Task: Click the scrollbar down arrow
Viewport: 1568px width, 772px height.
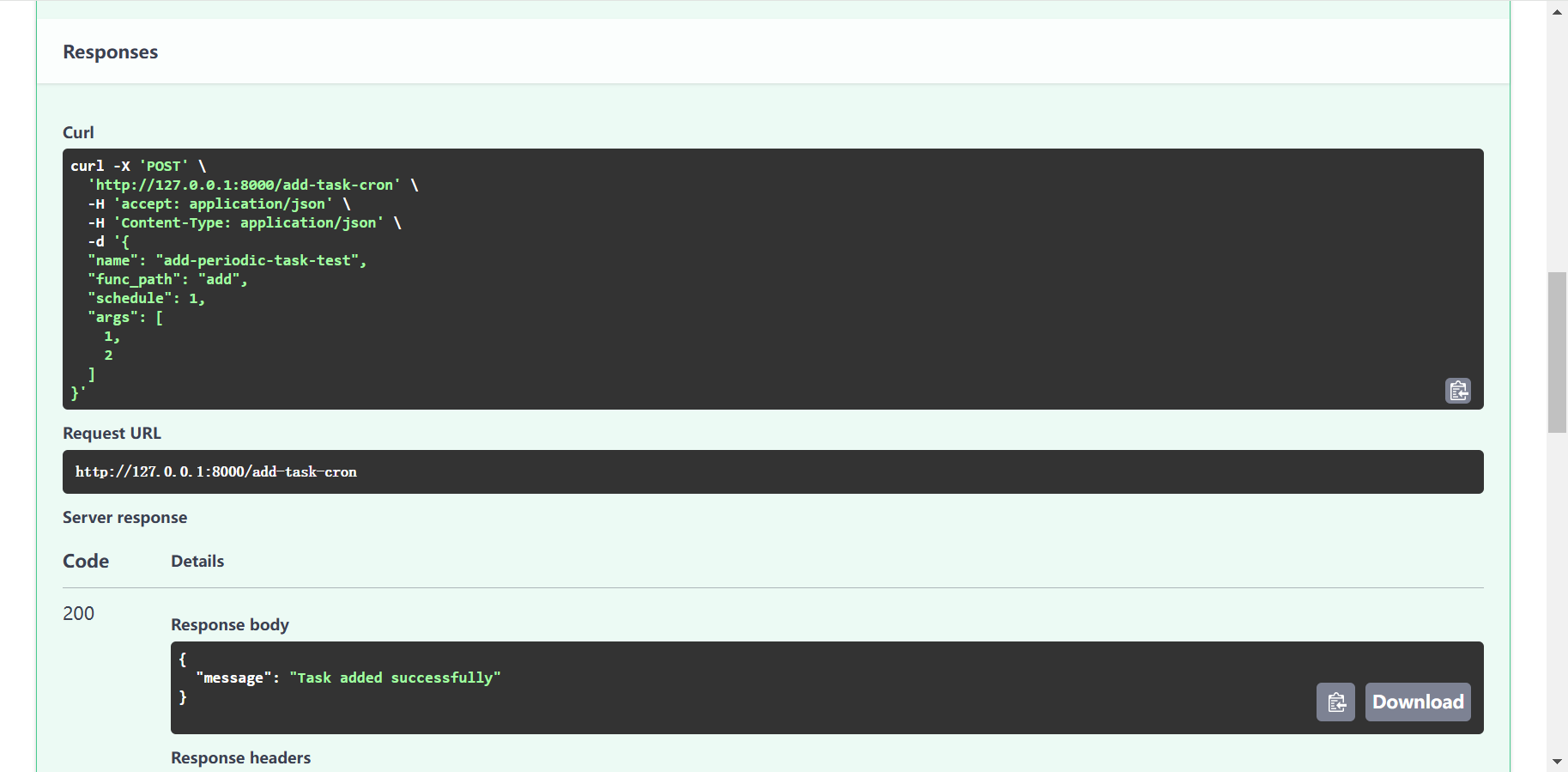Action: coord(1557,762)
